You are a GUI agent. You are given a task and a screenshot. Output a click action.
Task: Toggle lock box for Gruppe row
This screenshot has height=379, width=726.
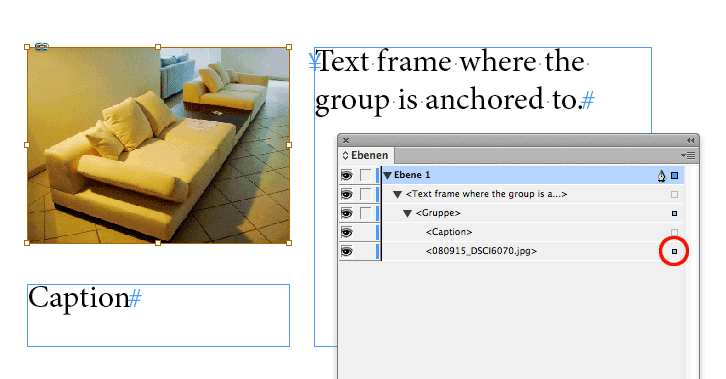coord(365,213)
